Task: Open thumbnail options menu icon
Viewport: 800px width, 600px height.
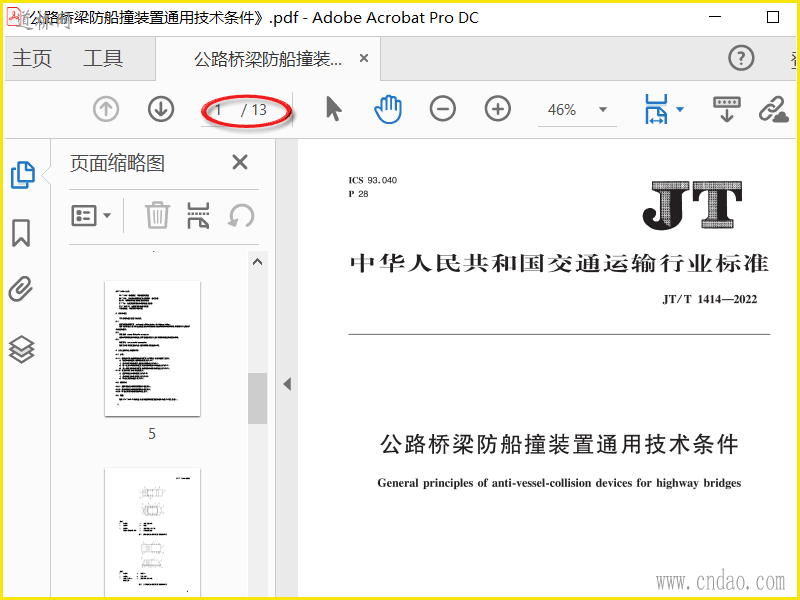Action: 91,215
